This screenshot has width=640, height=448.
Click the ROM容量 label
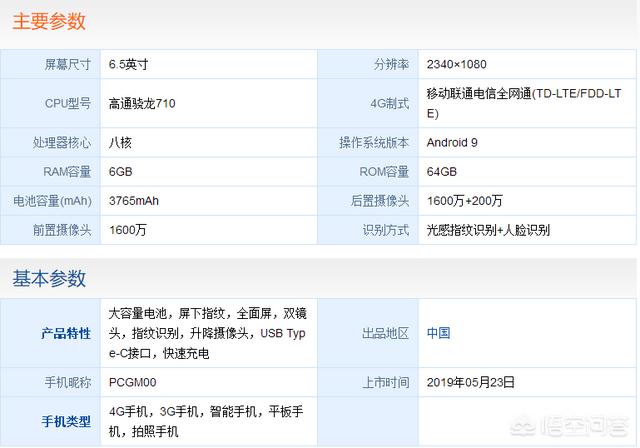coord(384,172)
